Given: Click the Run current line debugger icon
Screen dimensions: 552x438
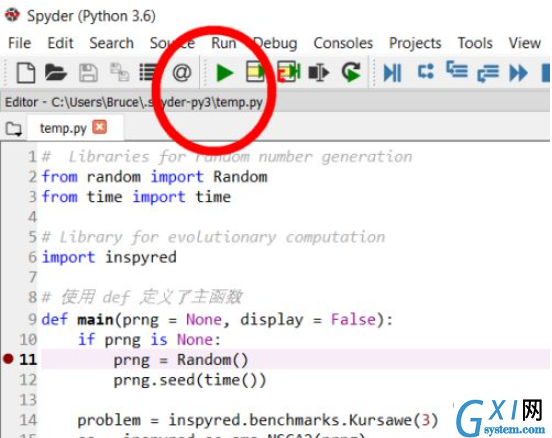Looking at the screenshot, I should point(426,71).
